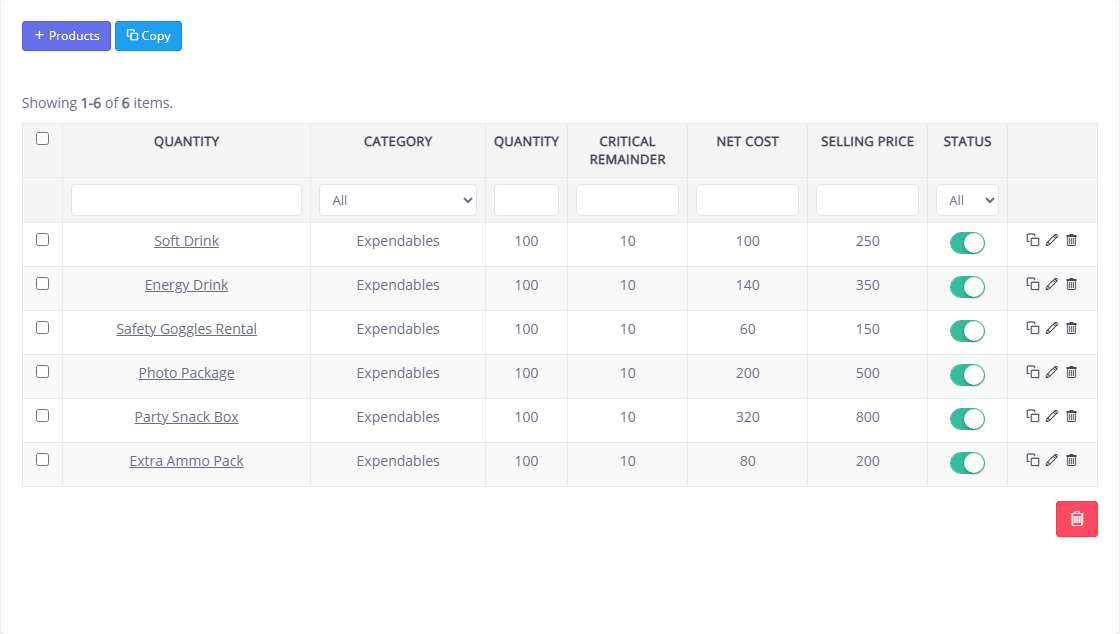Tick the Safety Goggles Rental checkbox
This screenshot has height=634, width=1120.
click(x=43, y=328)
